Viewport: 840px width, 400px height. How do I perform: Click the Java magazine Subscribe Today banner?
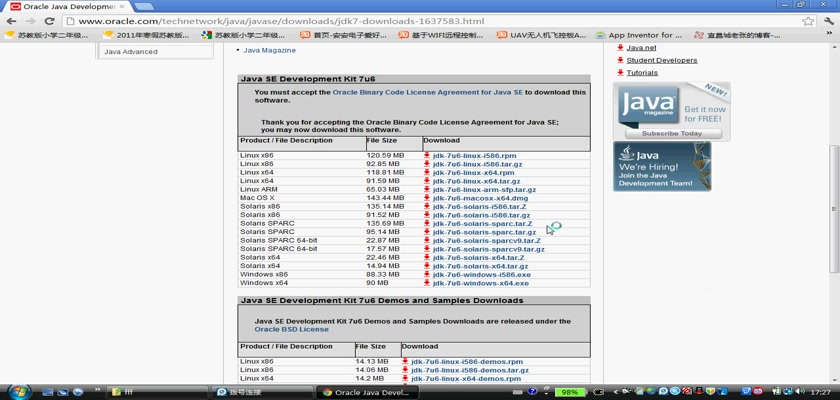pyautogui.click(x=672, y=111)
